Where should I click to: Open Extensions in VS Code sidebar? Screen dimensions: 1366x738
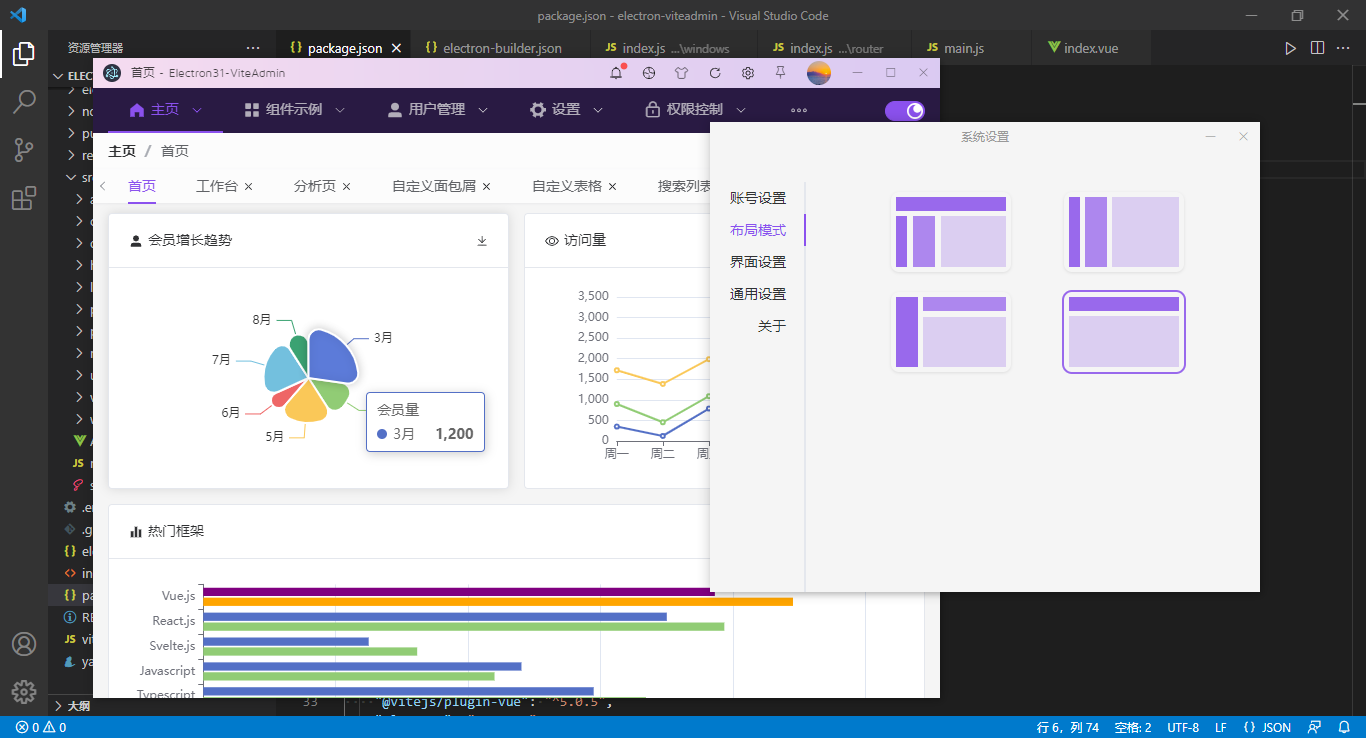[24, 198]
